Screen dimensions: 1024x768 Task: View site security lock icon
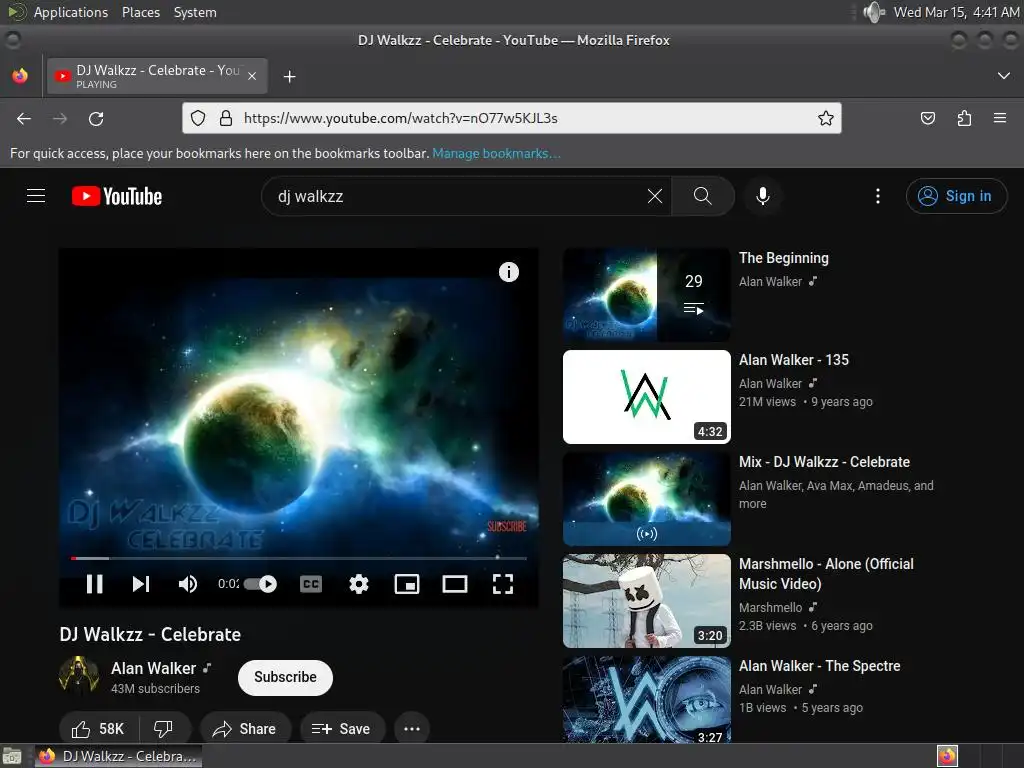tap(226, 118)
